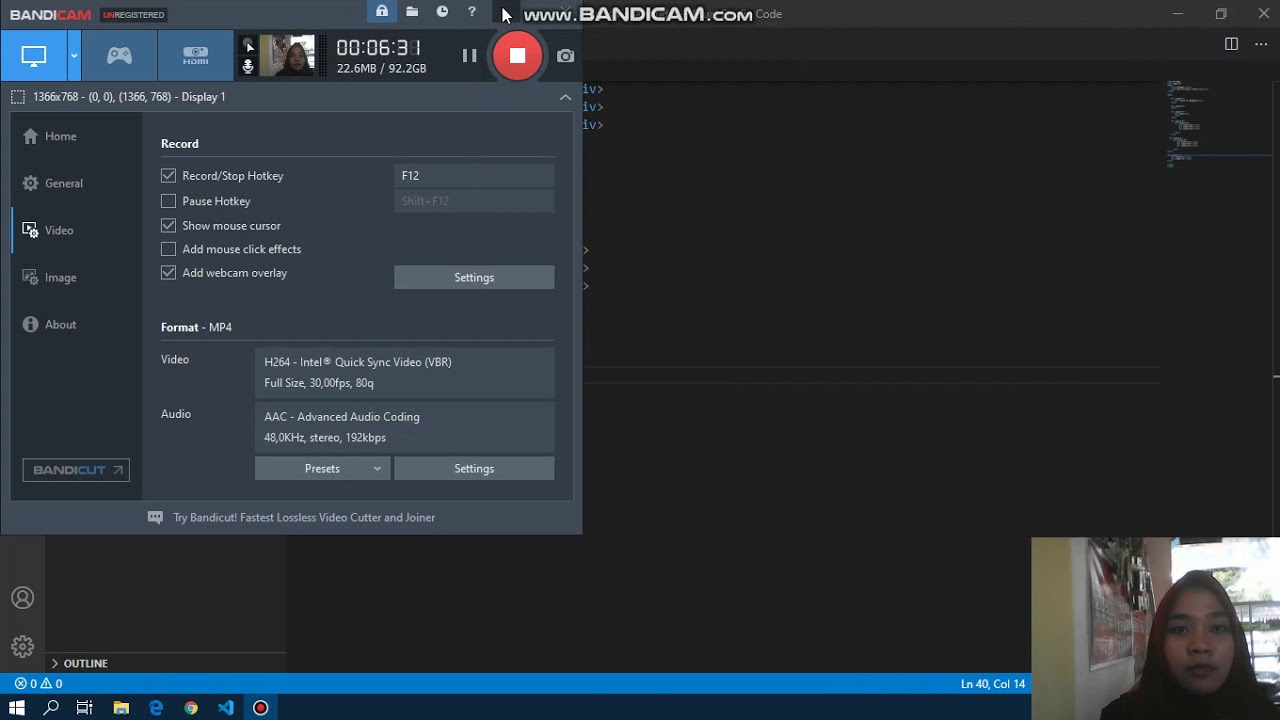
Task: Take a screenshot with camera icon
Action: (x=565, y=56)
